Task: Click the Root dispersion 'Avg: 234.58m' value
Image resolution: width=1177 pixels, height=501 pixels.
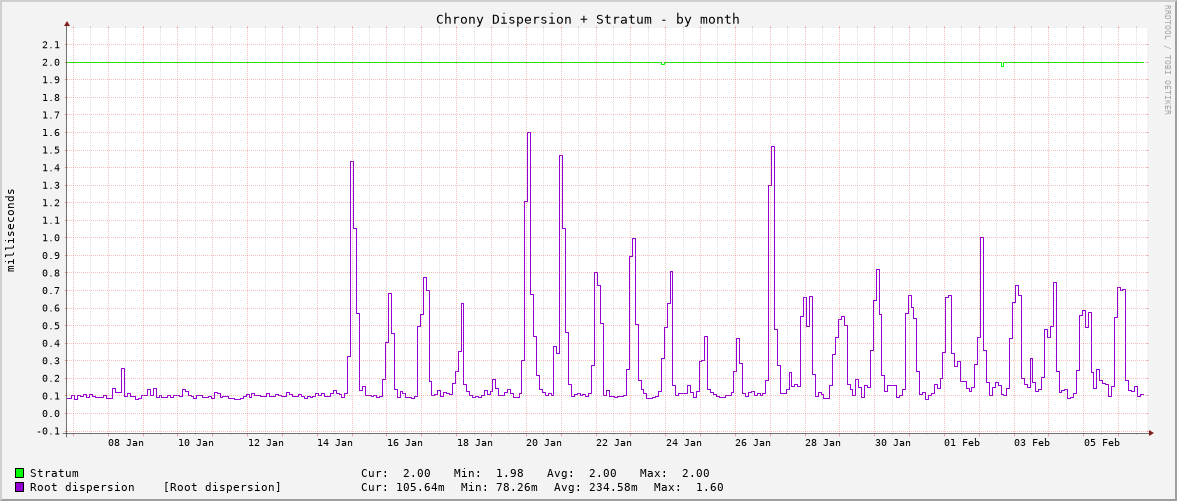Action: pos(595,487)
